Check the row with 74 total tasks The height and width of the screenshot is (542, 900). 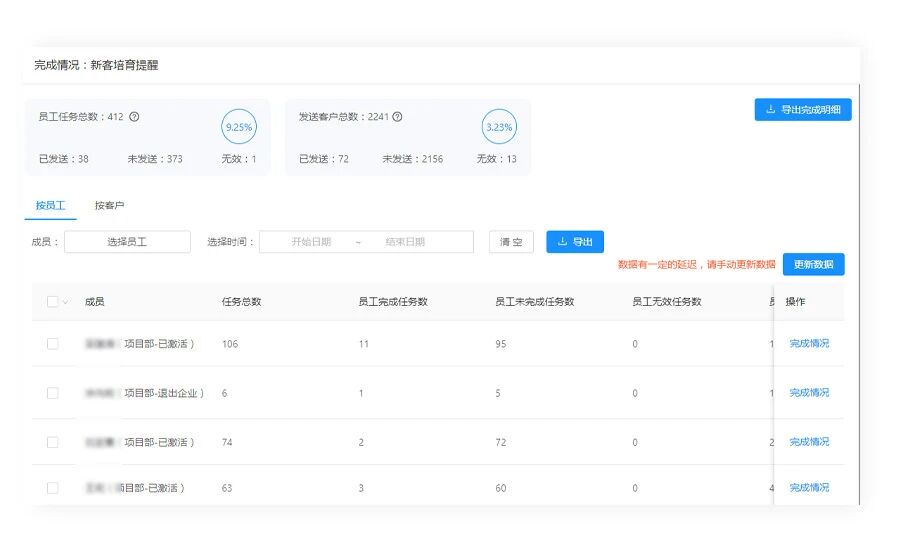tap(52, 442)
